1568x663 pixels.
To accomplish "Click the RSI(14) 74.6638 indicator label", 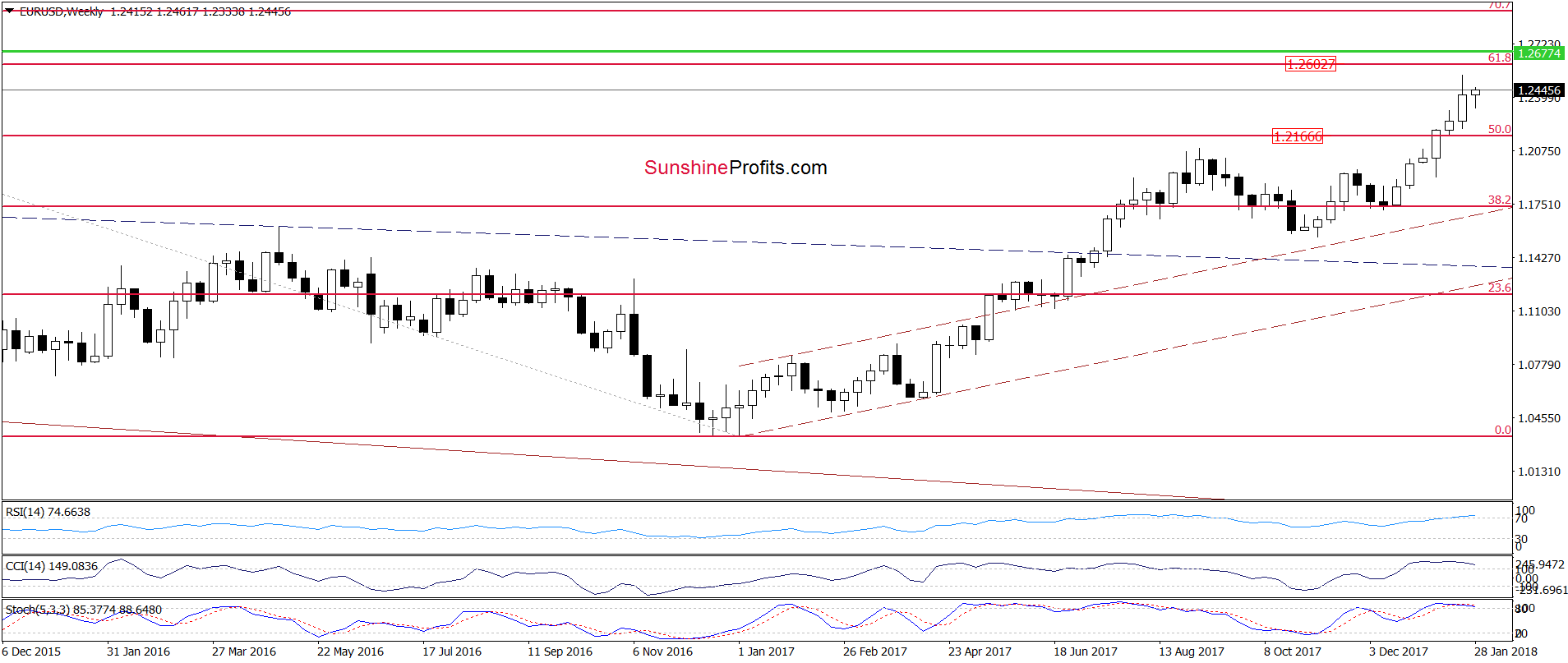I will pos(48,512).
